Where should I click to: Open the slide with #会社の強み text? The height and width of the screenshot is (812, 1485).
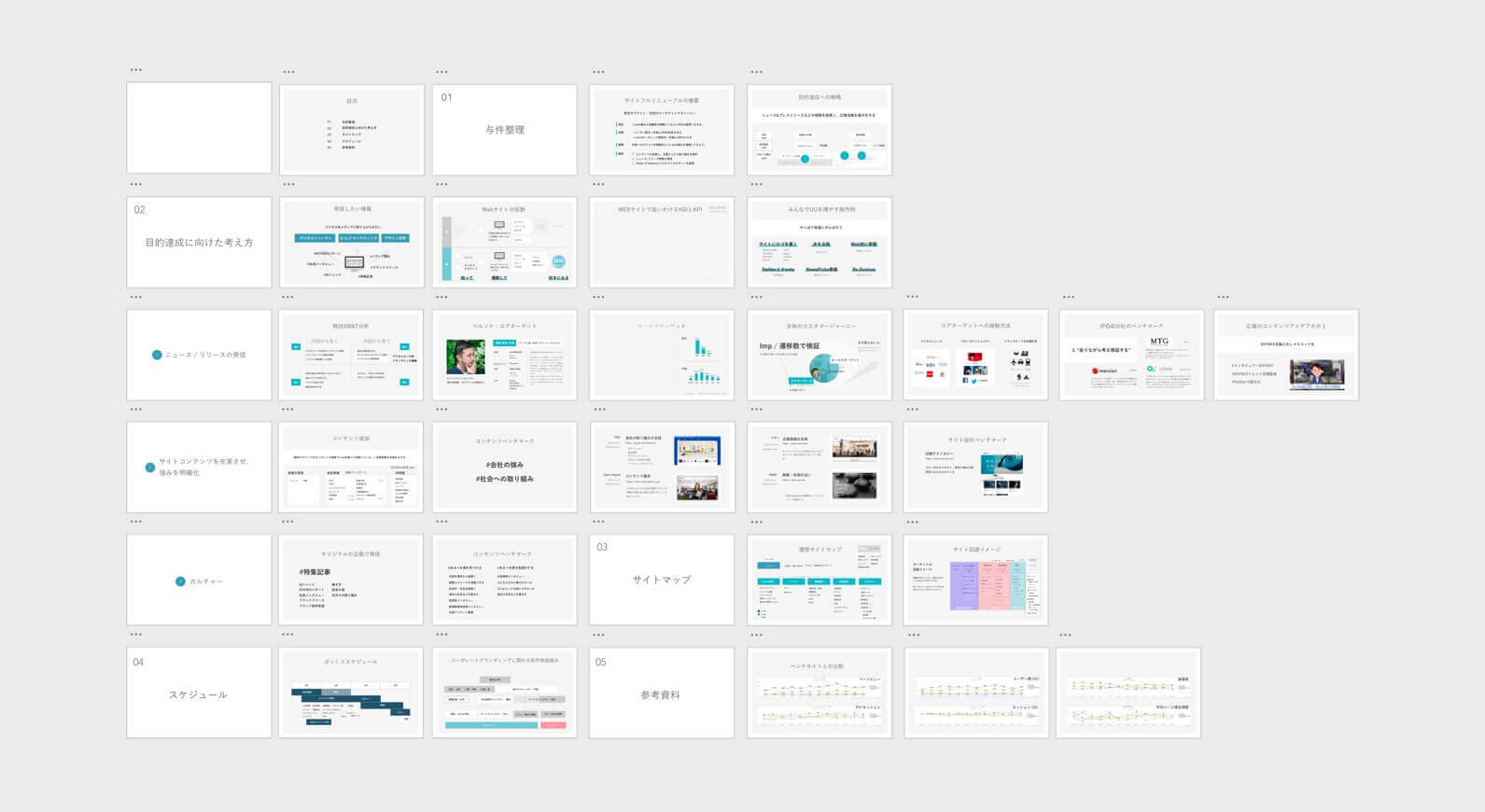coord(504,467)
